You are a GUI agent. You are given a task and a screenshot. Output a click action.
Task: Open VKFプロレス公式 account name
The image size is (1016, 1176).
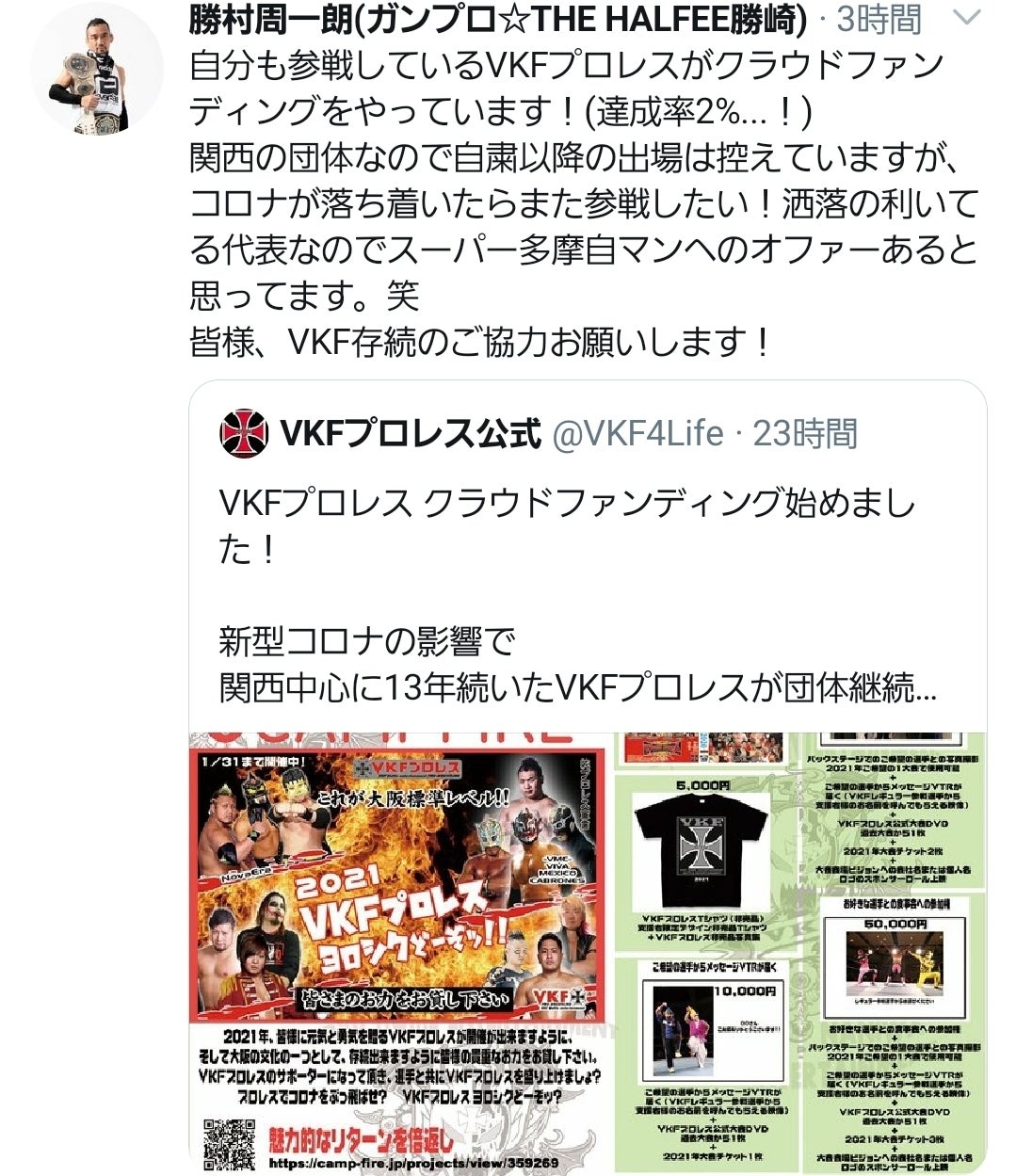411,434
